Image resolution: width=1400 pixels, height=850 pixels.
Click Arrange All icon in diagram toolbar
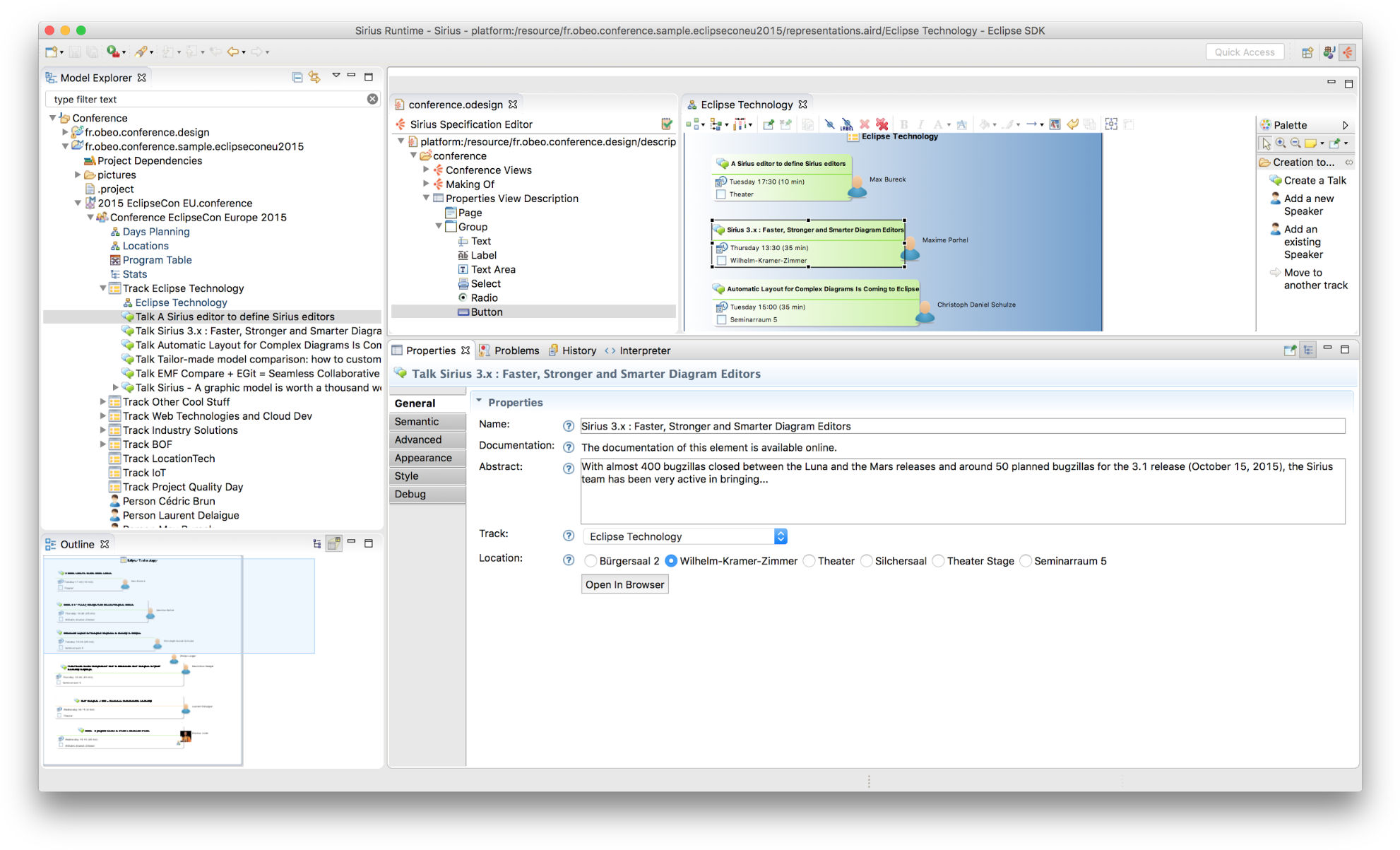pos(693,124)
